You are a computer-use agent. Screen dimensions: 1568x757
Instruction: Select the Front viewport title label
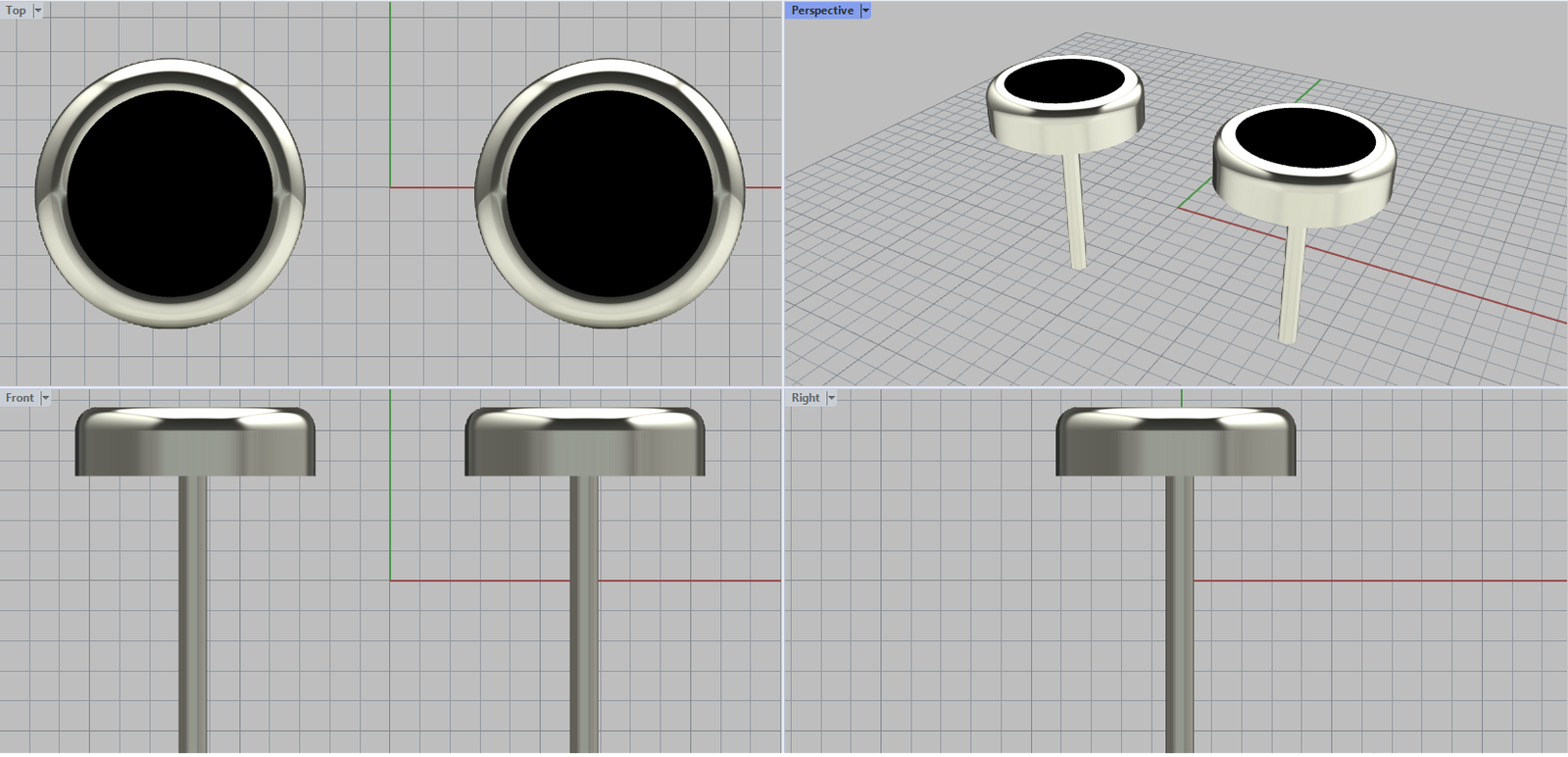click(x=20, y=398)
